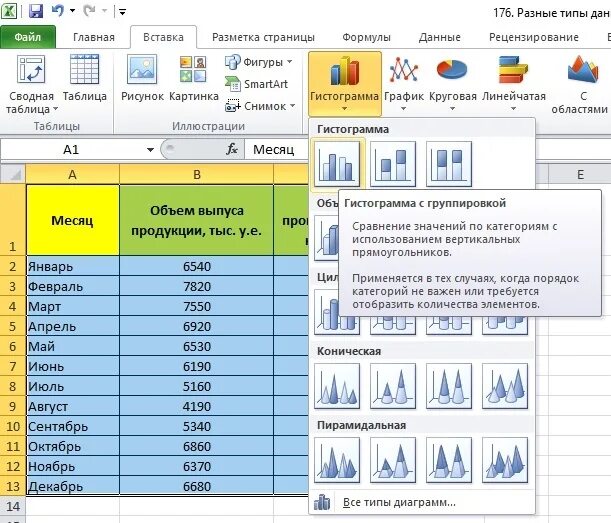Choose the stacked column chart thumbnail
This screenshot has width=611, height=523.
(393, 164)
